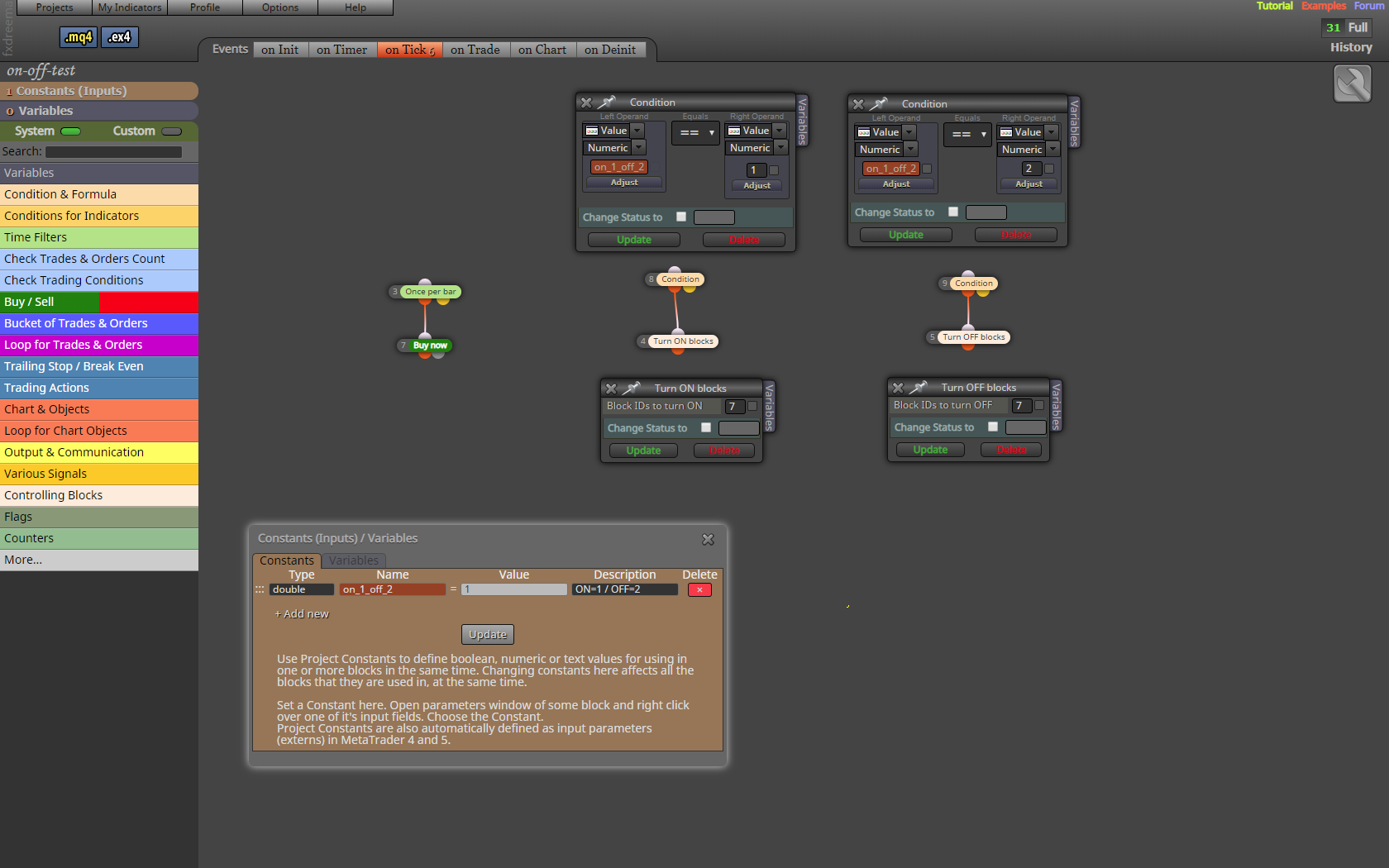Switch to the on Init event tab
This screenshot has width=1389, height=868.
click(280, 50)
